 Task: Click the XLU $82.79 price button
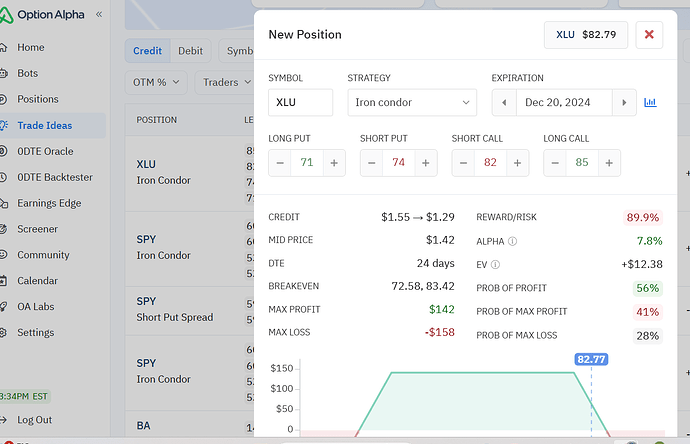586,35
